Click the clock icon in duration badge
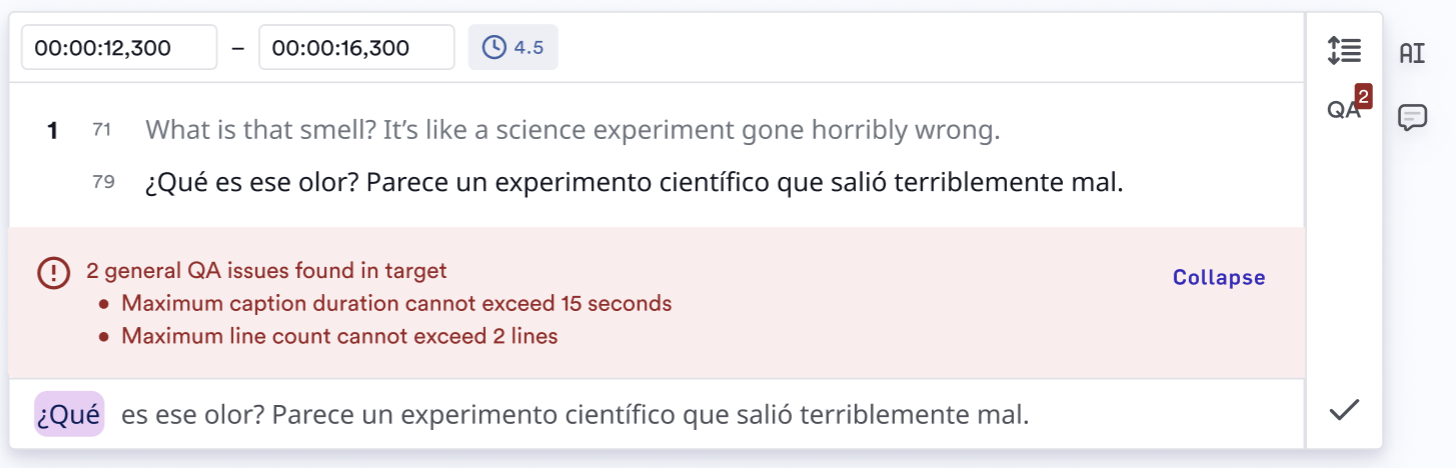The image size is (1456, 468). pos(494,47)
